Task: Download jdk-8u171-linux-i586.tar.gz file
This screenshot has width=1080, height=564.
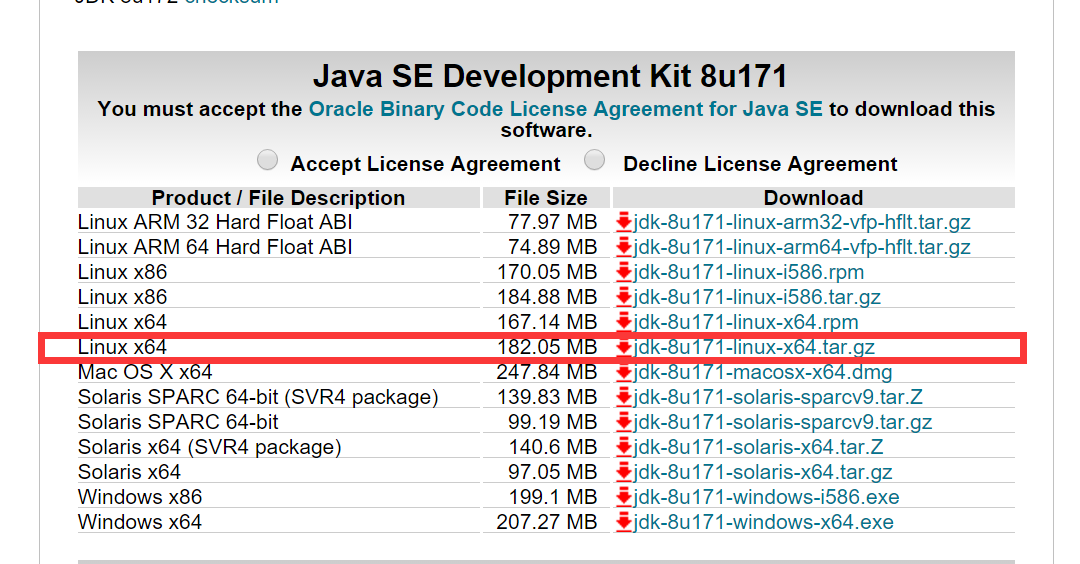Action: click(757, 297)
